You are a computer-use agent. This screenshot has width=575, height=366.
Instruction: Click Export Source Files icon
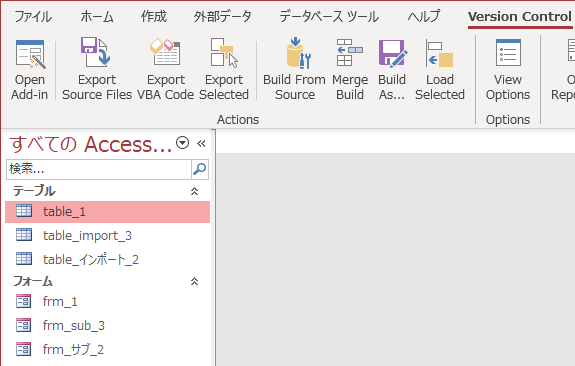(x=95, y=52)
